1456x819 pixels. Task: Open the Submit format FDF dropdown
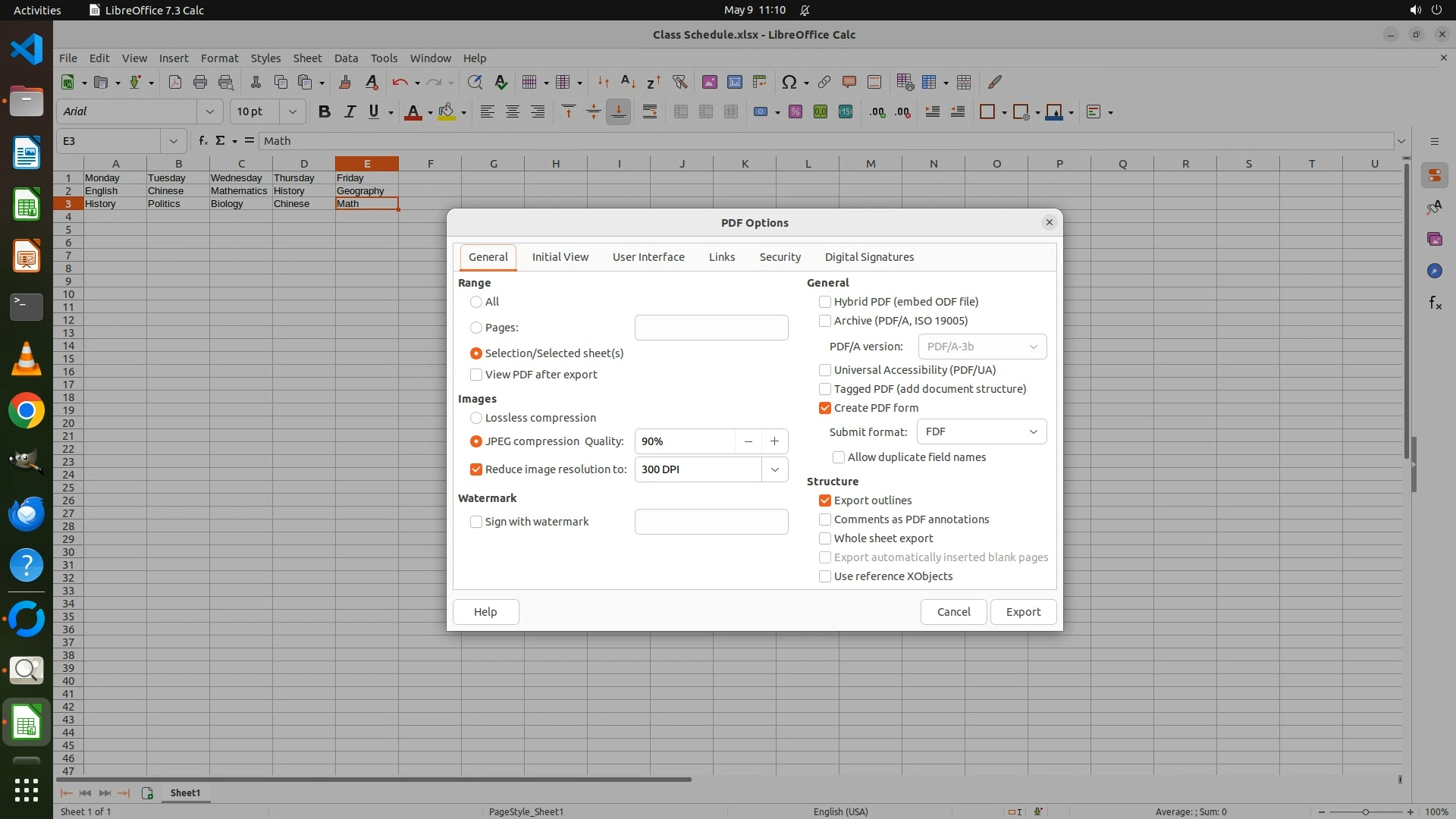[981, 431]
